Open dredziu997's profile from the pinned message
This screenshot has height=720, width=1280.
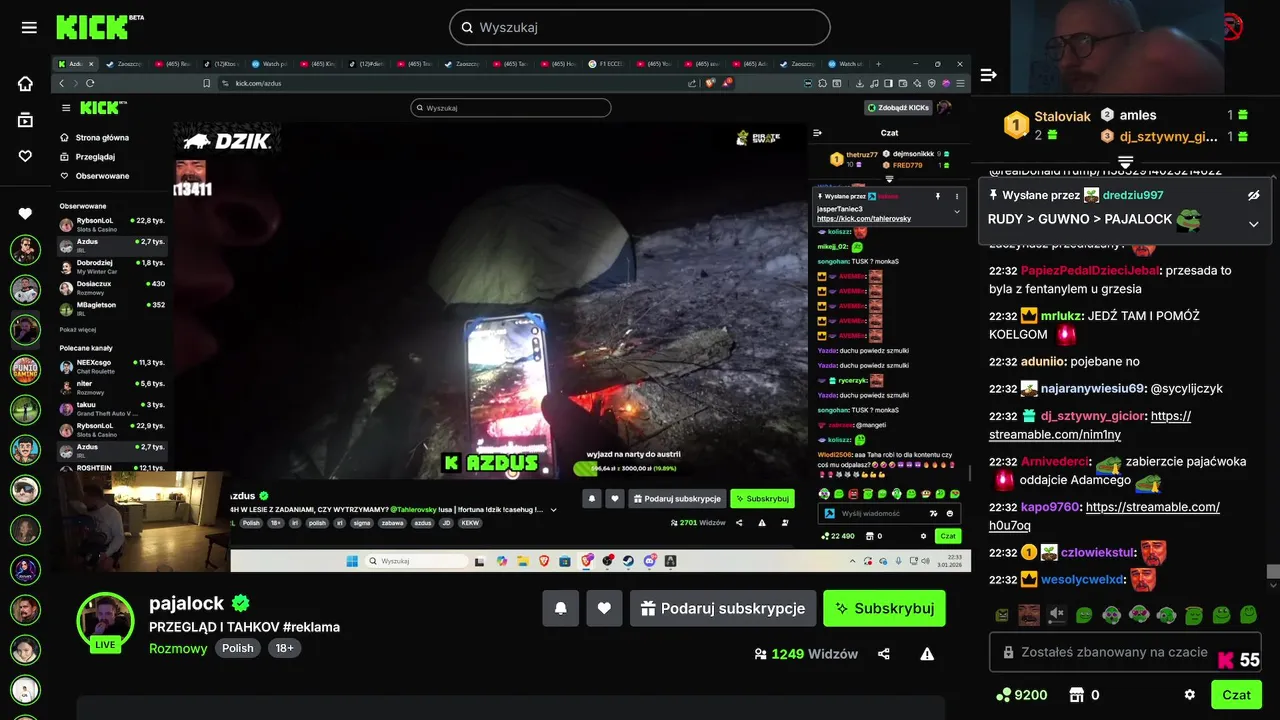click(x=1133, y=195)
